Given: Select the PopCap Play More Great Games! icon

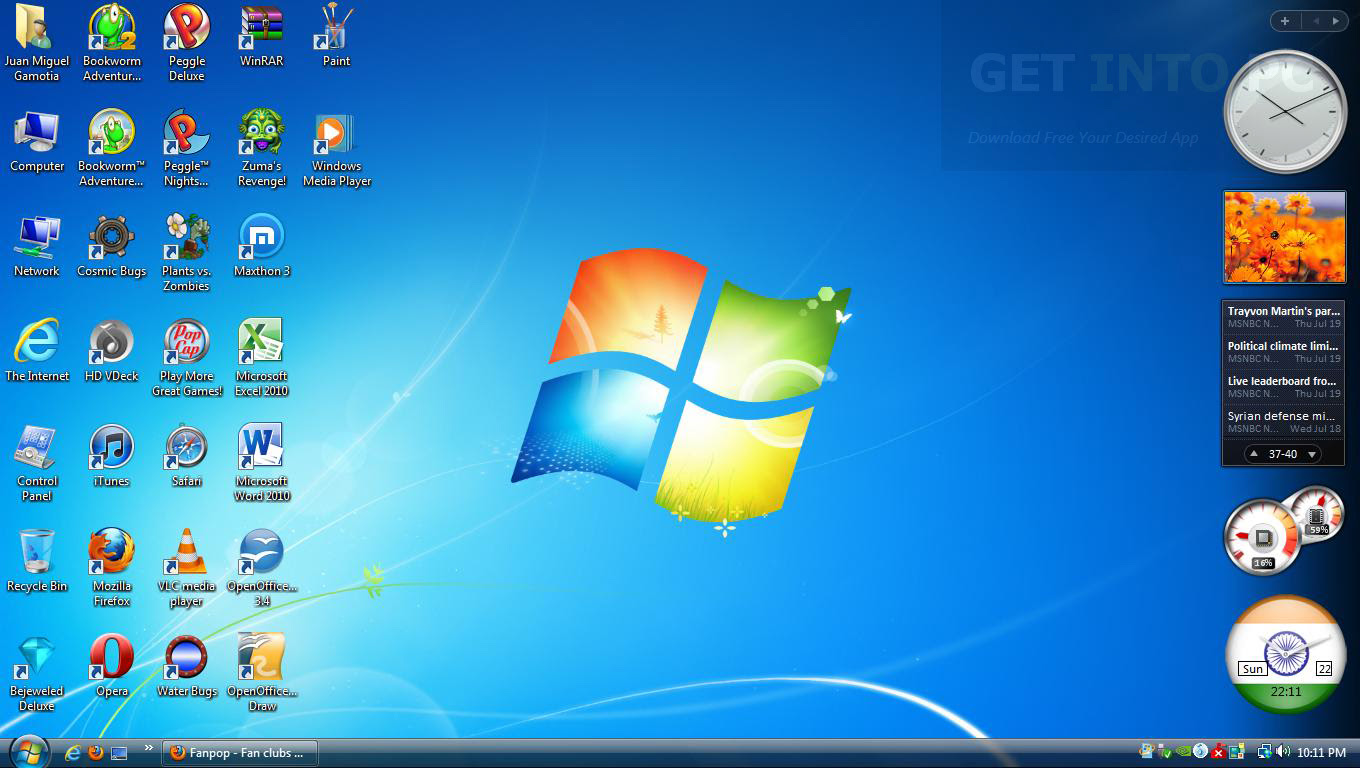Looking at the screenshot, I should 187,358.
